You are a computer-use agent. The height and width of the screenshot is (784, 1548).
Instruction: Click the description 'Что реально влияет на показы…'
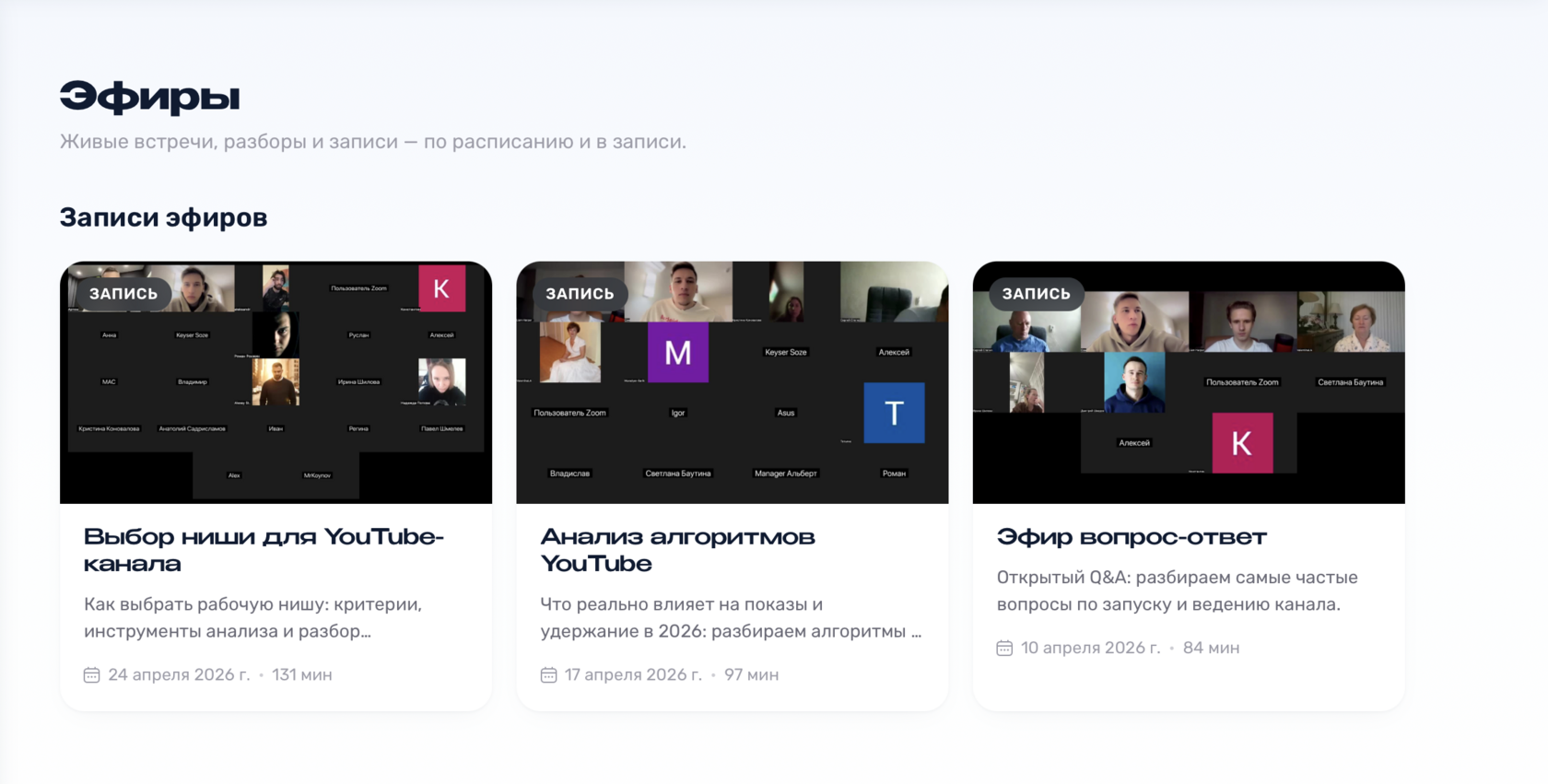point(731,618)
